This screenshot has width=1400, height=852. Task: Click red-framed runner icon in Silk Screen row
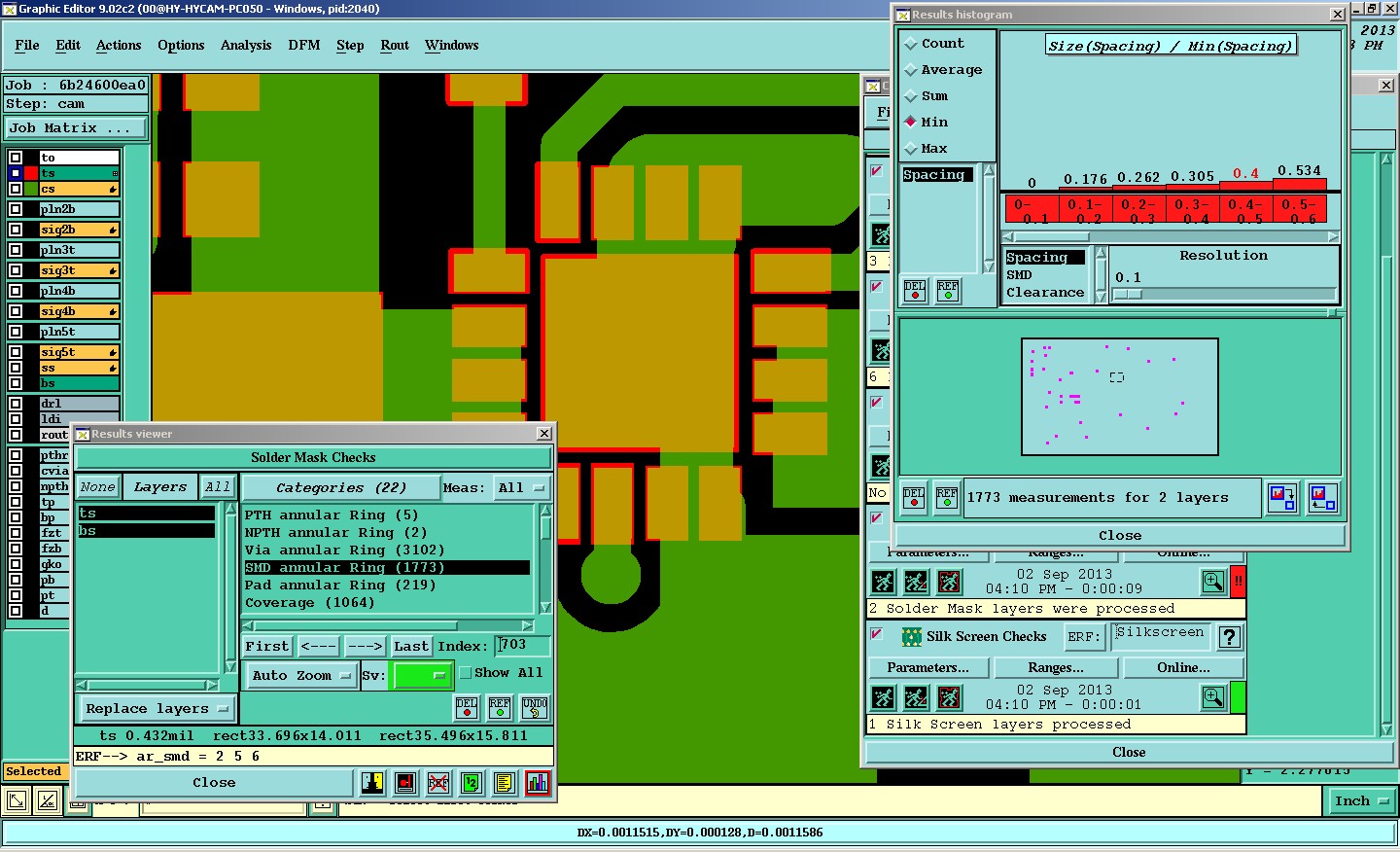click(x=949, y=697)
